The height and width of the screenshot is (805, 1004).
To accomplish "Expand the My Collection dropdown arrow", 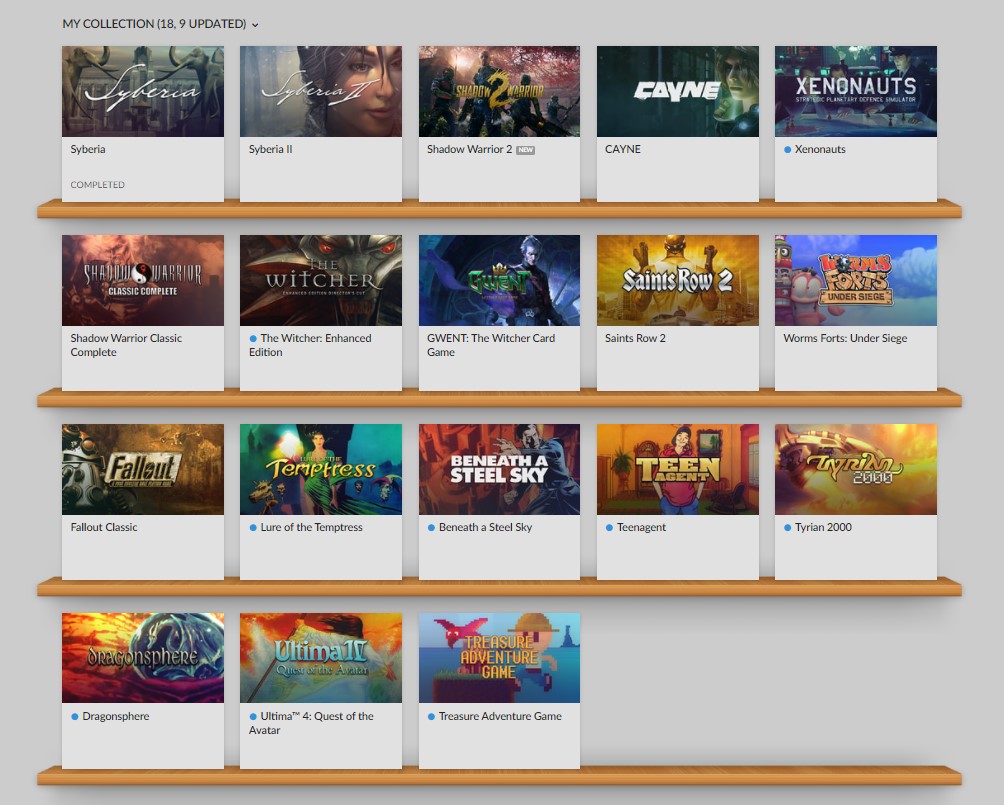I will tap(255, 25).
